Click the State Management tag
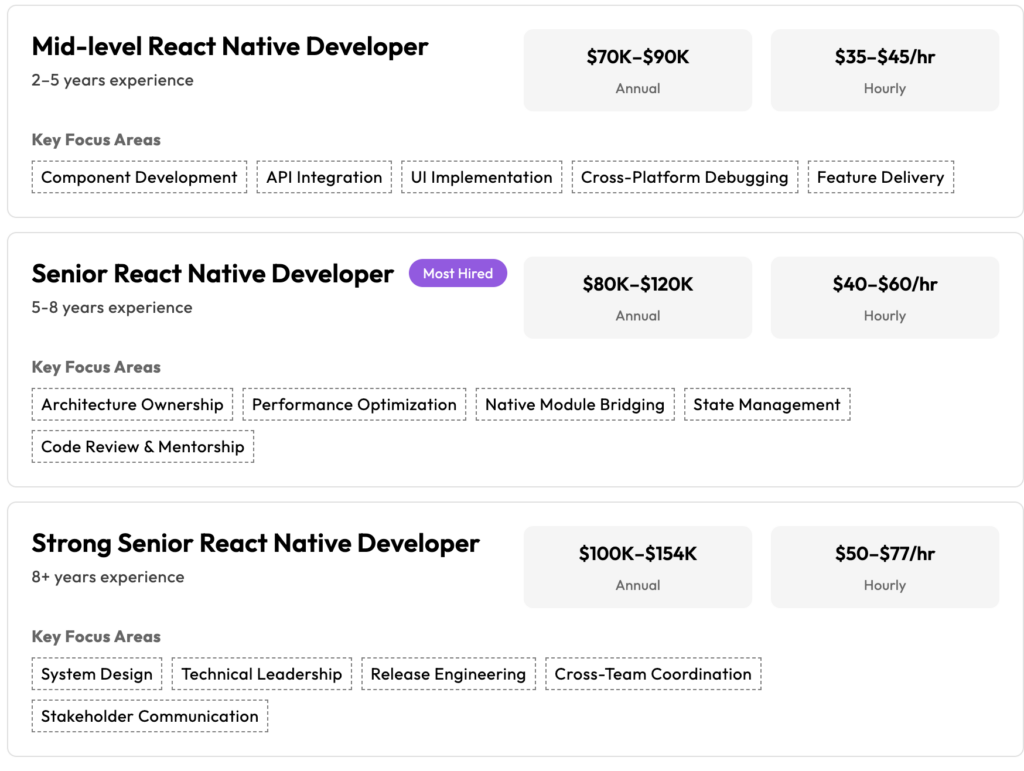 pyautogui.click(x=767, y=404)
